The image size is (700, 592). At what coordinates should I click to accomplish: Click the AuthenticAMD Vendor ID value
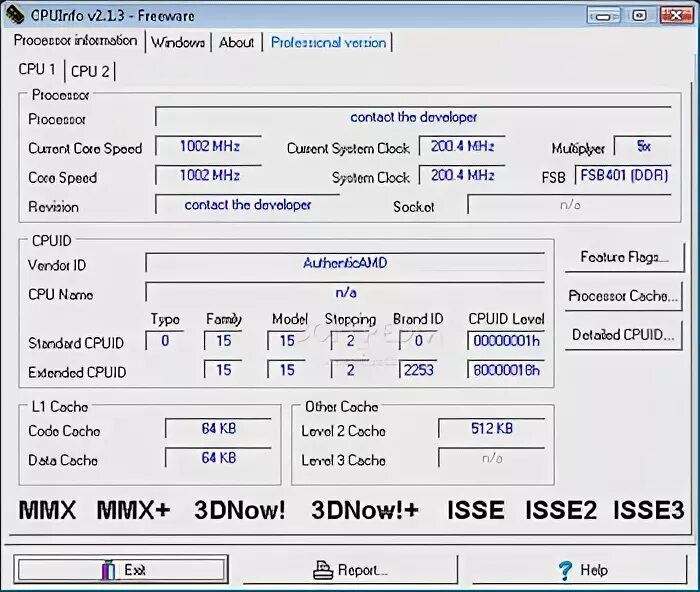(345, 263)
